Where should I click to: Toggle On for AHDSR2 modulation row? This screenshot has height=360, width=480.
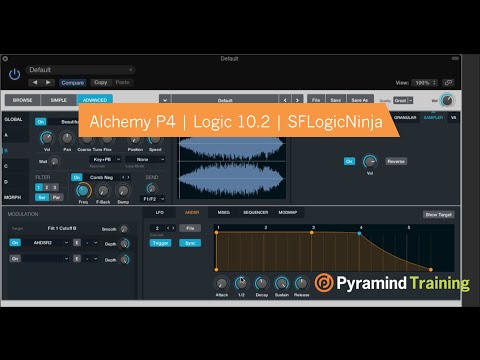point(15,243)
